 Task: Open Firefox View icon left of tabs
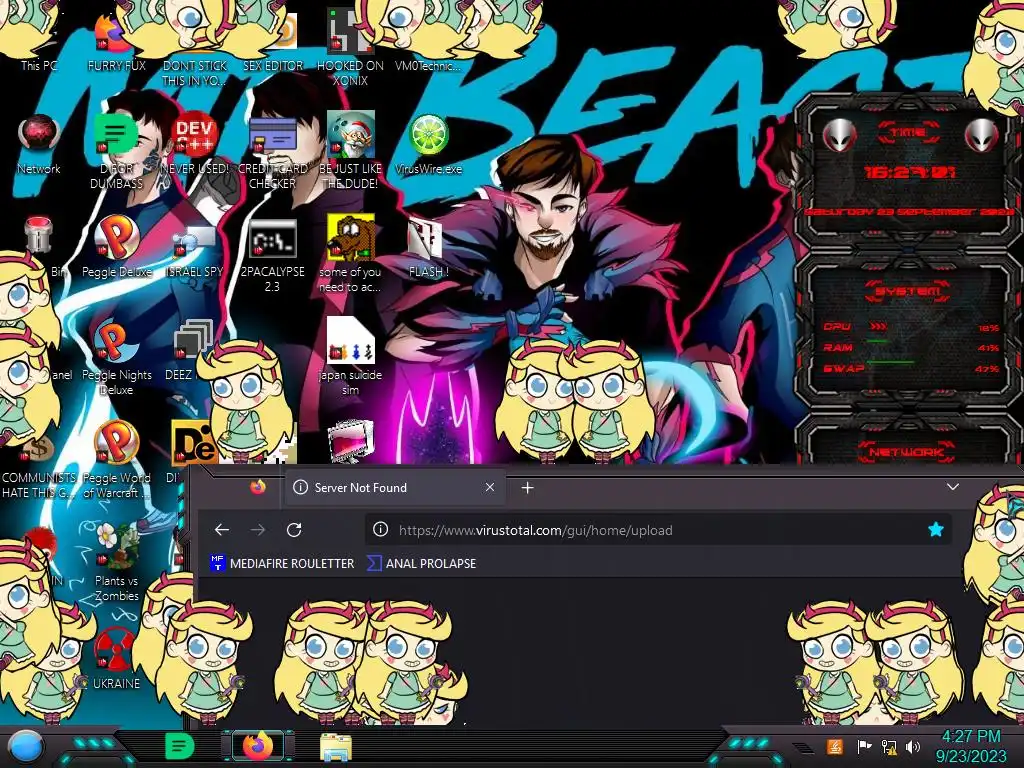pos(258,487)
